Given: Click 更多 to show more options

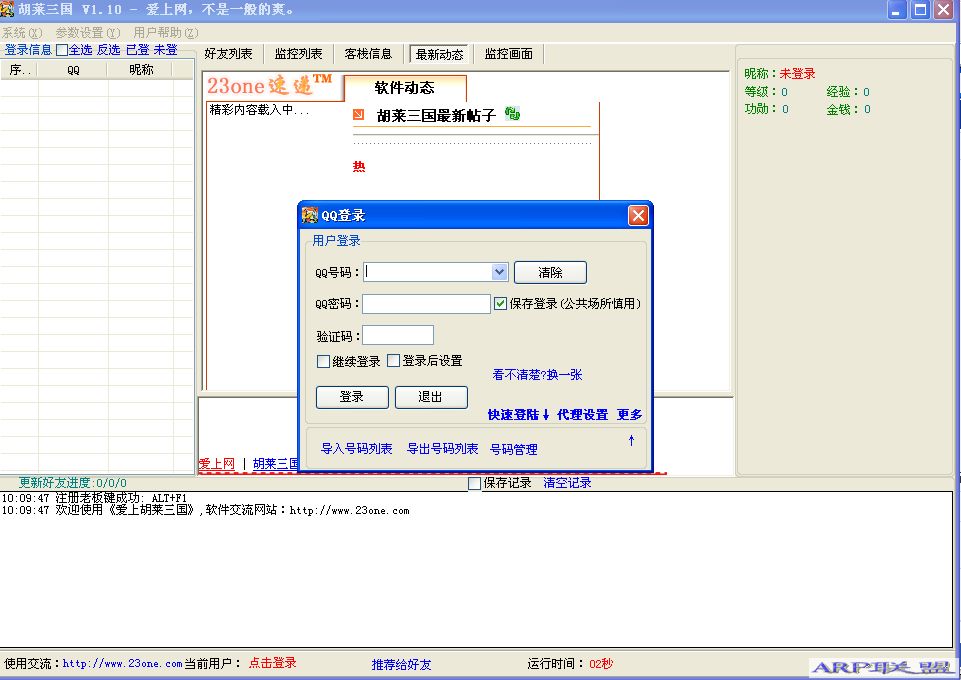Looking at the screenshot, I should pyautogui.click(x=629, y=415).
